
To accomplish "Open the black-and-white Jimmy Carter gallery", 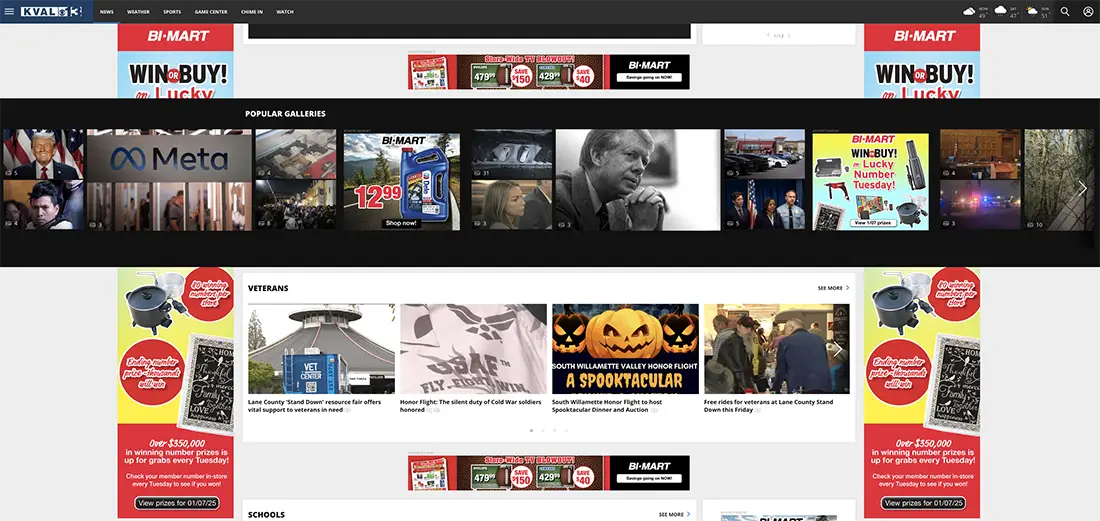I will coord(638,180).
